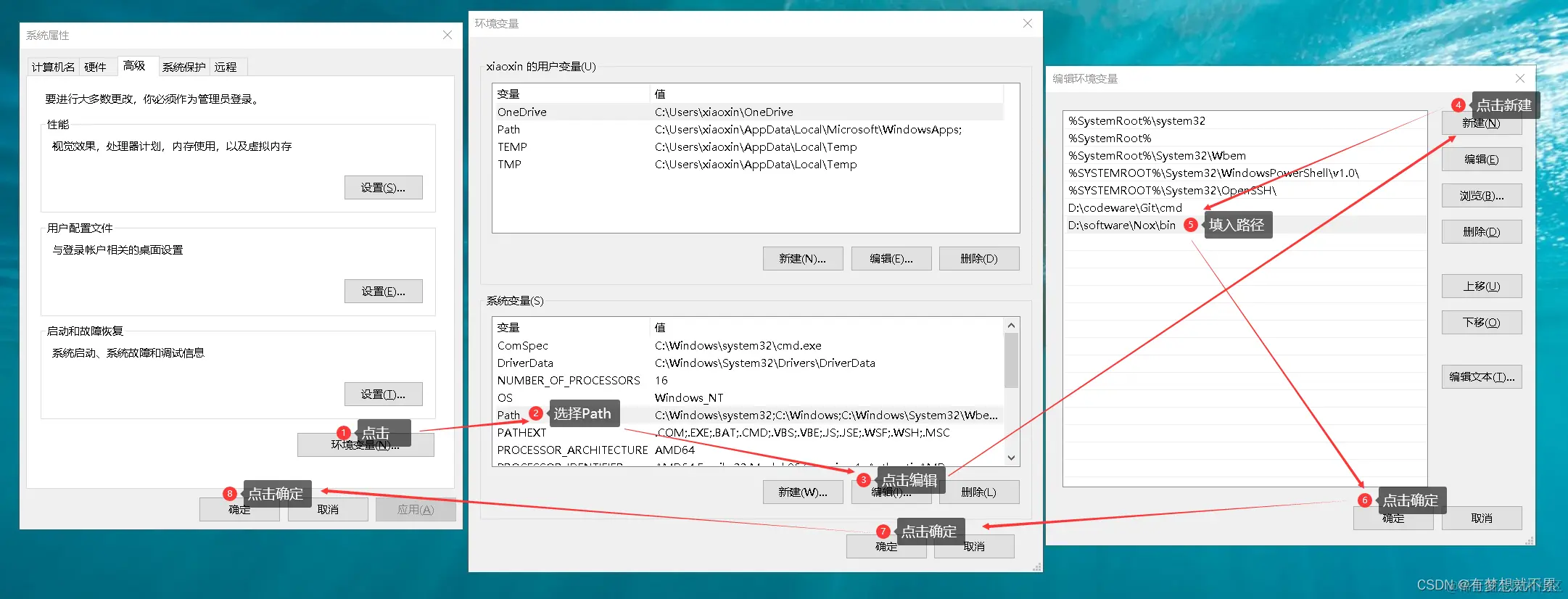Close the 编辑环境变量 window
This screenshot has height=599, width=1568.
click(x=1520, y=78)
